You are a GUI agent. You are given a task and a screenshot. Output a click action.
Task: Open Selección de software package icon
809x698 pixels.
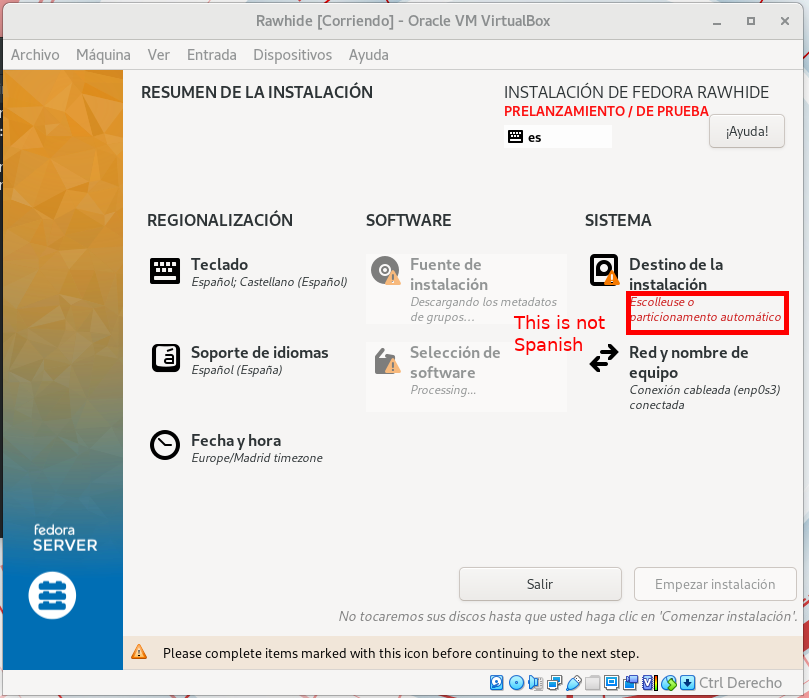coord(387,361)
